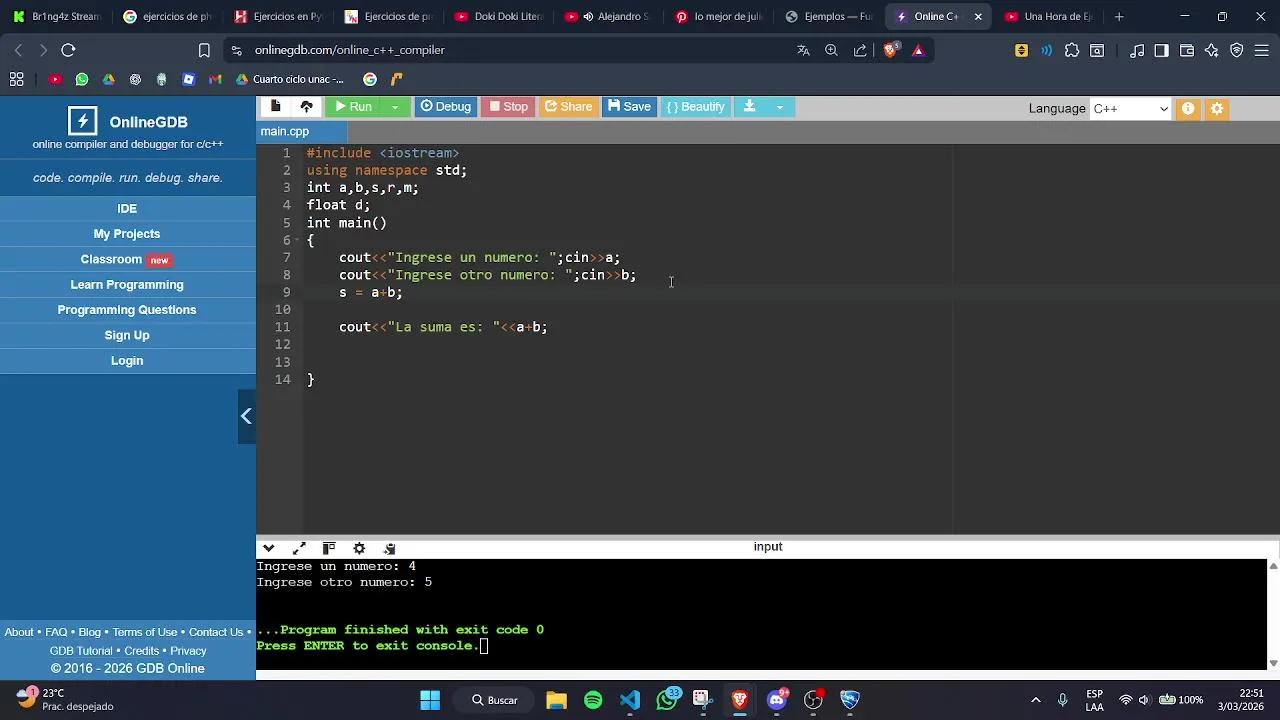This screenshot has height=720, width=1280.
Task: Show hidden icons in the system tray
Action: (1035, 700)
